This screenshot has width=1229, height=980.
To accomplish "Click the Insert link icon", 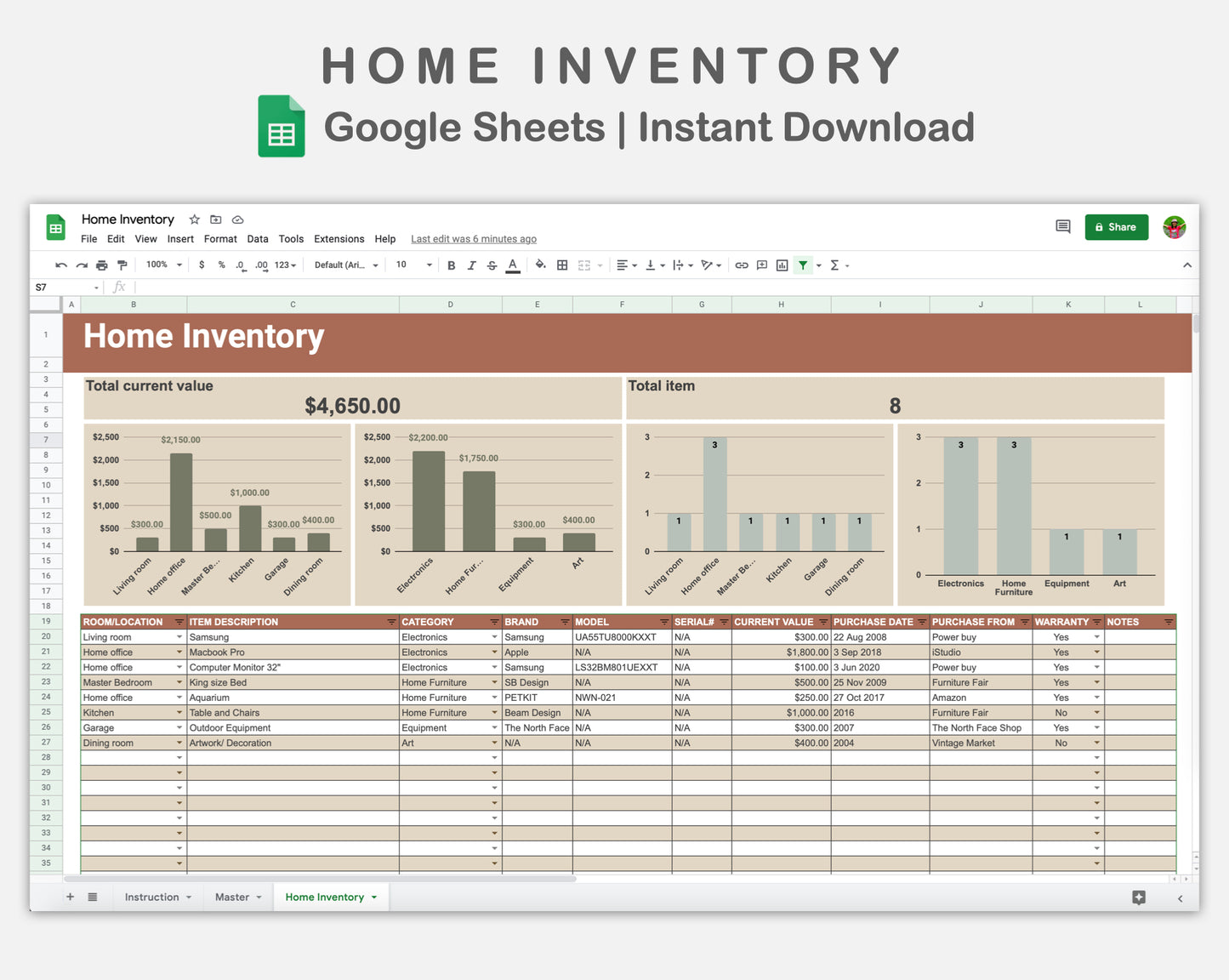I will point(741,265).
